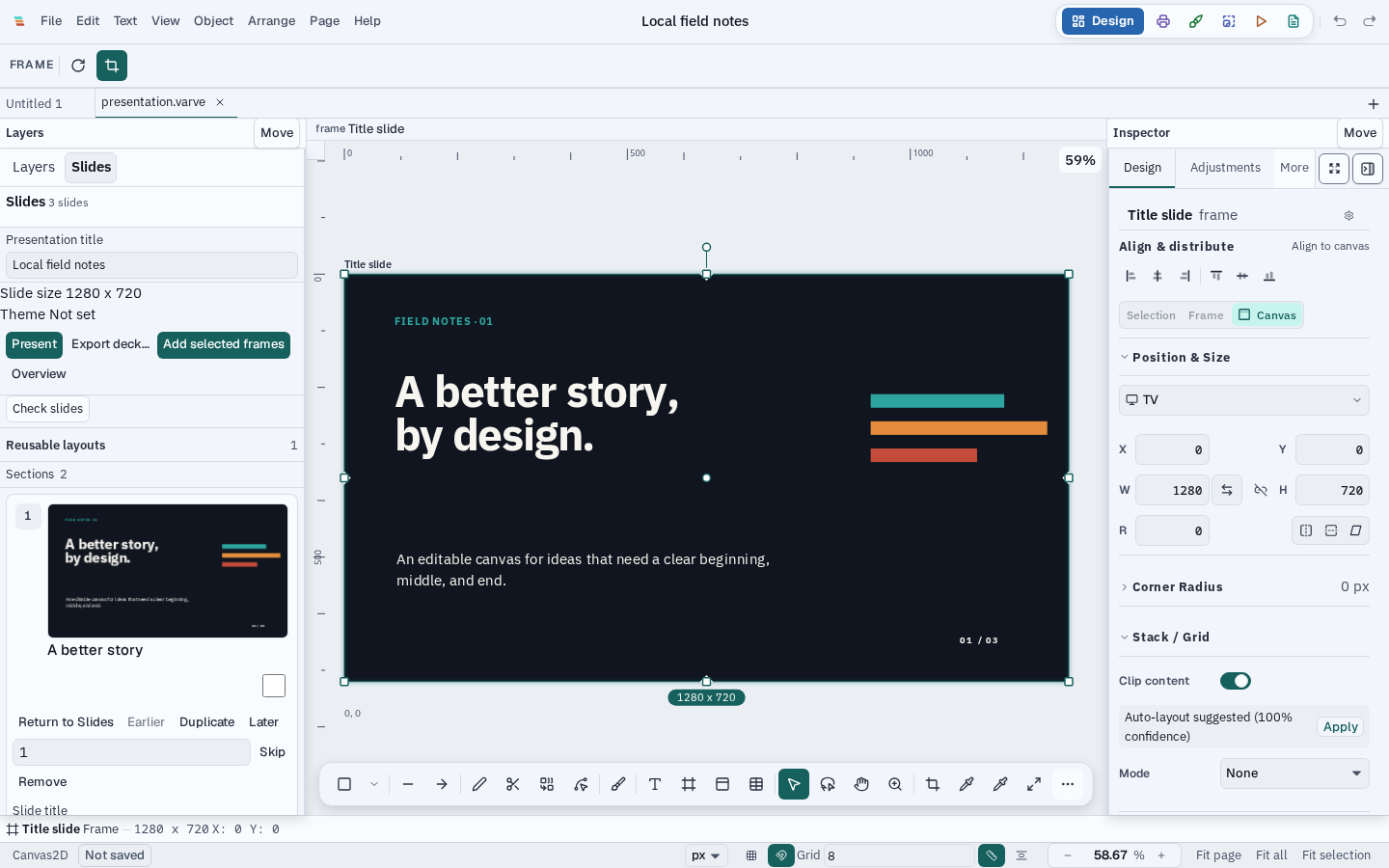Select the Scissors cut tool
Image resolution: width=1389 pixels, height=868 pixels.
tap(513, 784)
